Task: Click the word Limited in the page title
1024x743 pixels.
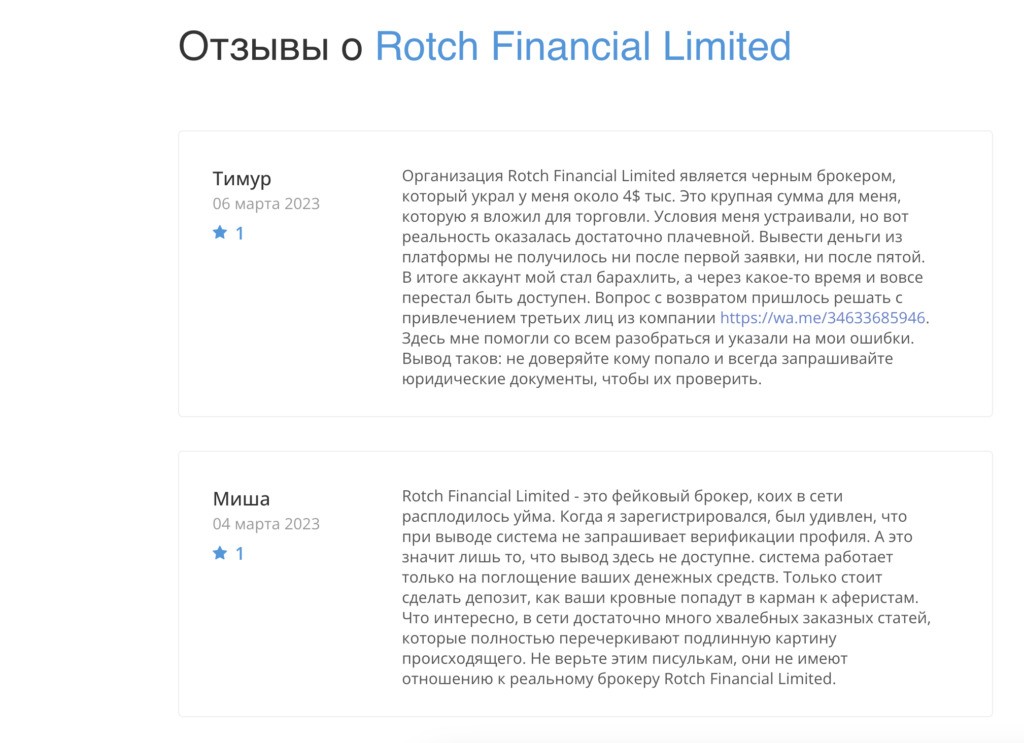Action: tap(726, 46)
